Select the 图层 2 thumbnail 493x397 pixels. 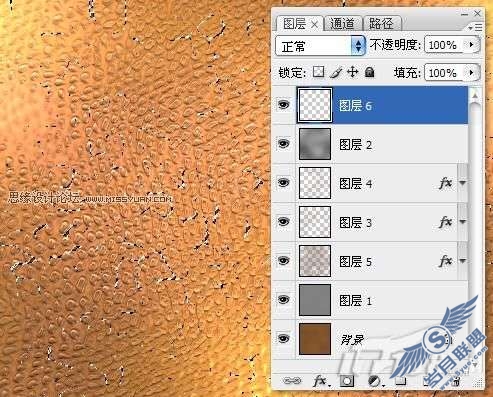coord(315,144)
